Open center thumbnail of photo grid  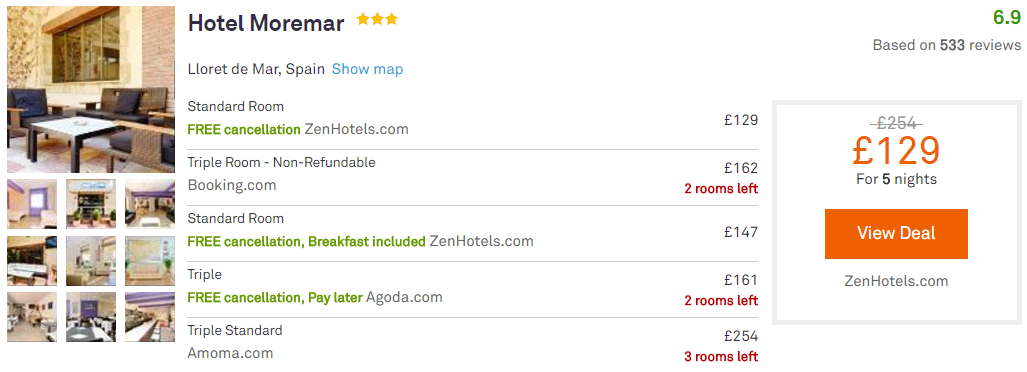coord(91,261)
